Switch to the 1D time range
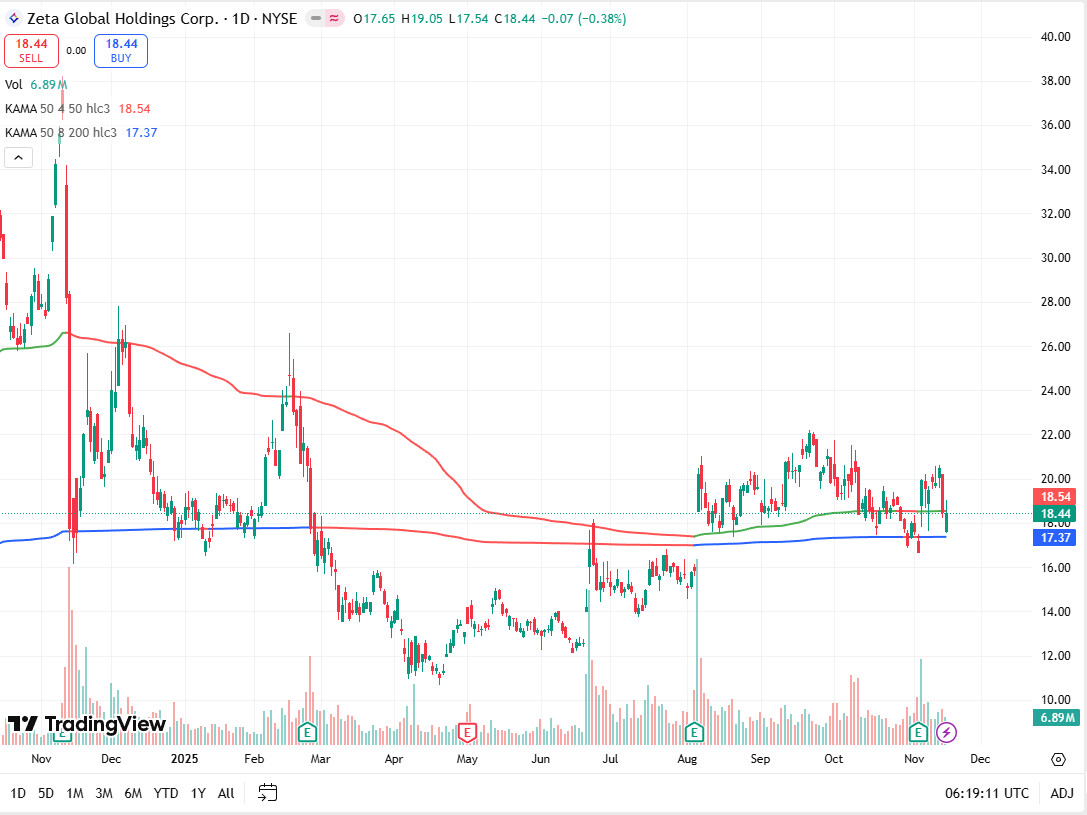Viewport: 1087px width, 815px height. [x=18, y=793]
